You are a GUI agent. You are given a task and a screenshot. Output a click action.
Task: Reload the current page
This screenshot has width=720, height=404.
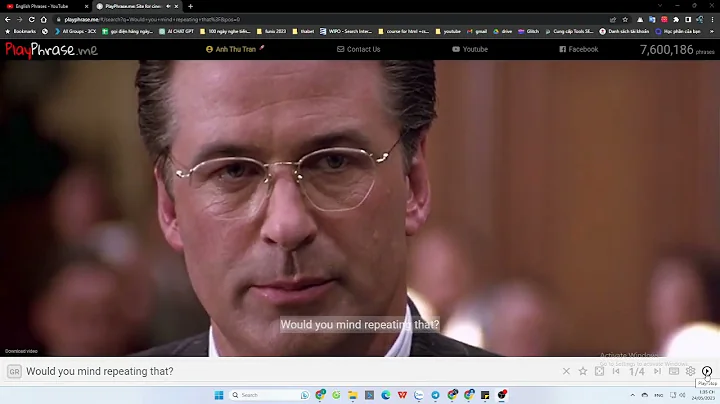tap(31, 19)
